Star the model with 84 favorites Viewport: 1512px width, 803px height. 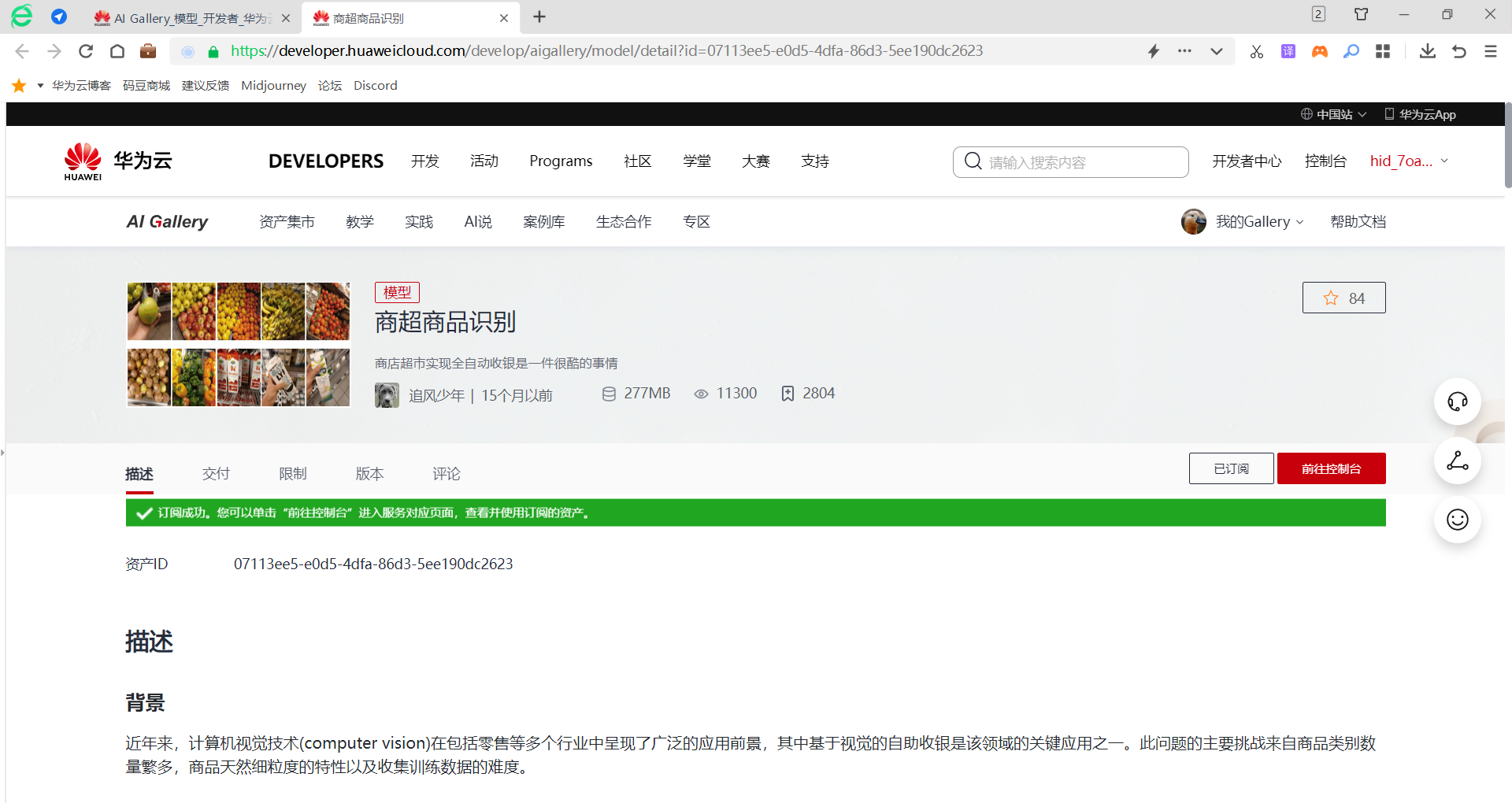1344,298
